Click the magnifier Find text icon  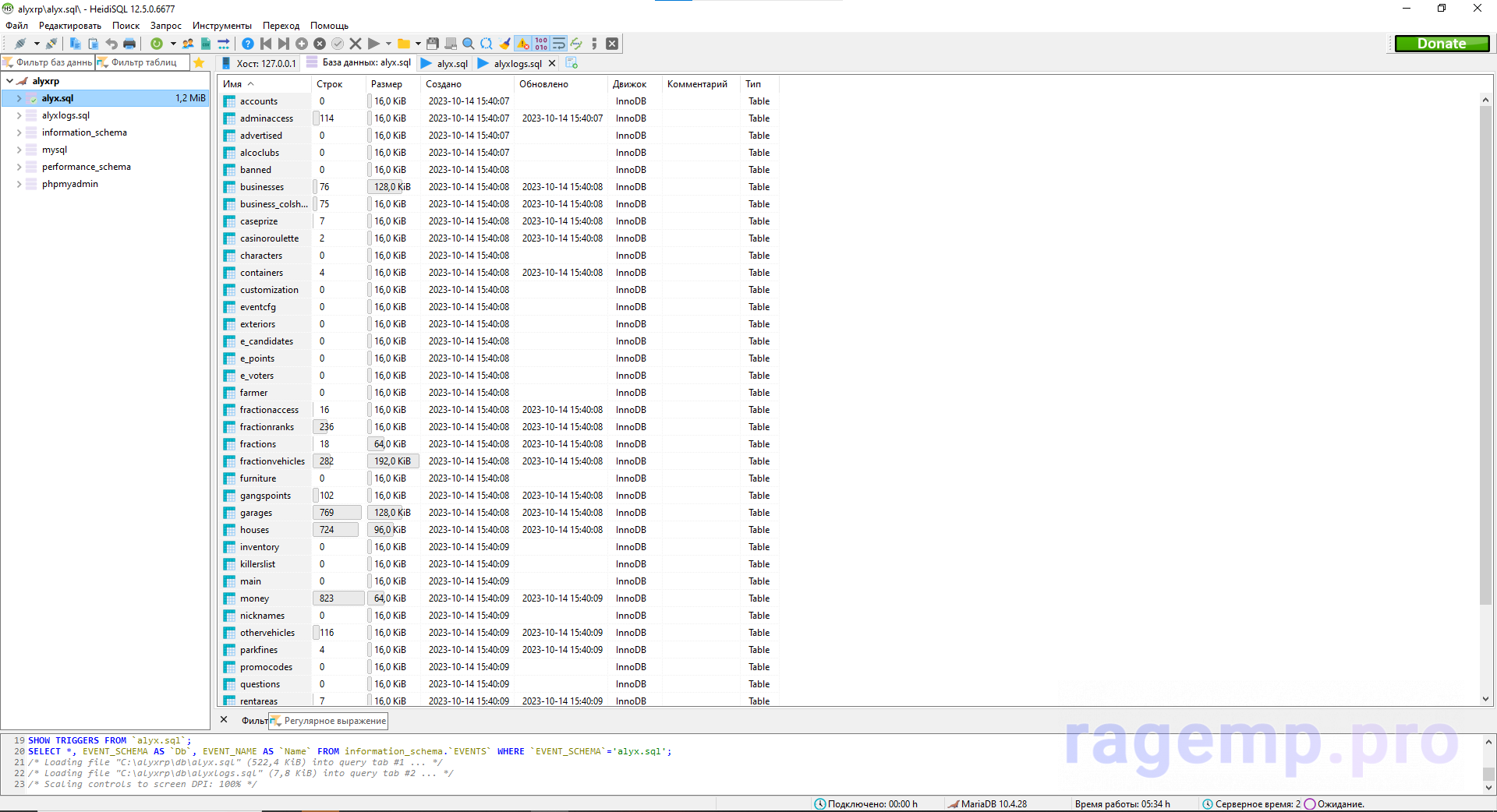point(468,44)
